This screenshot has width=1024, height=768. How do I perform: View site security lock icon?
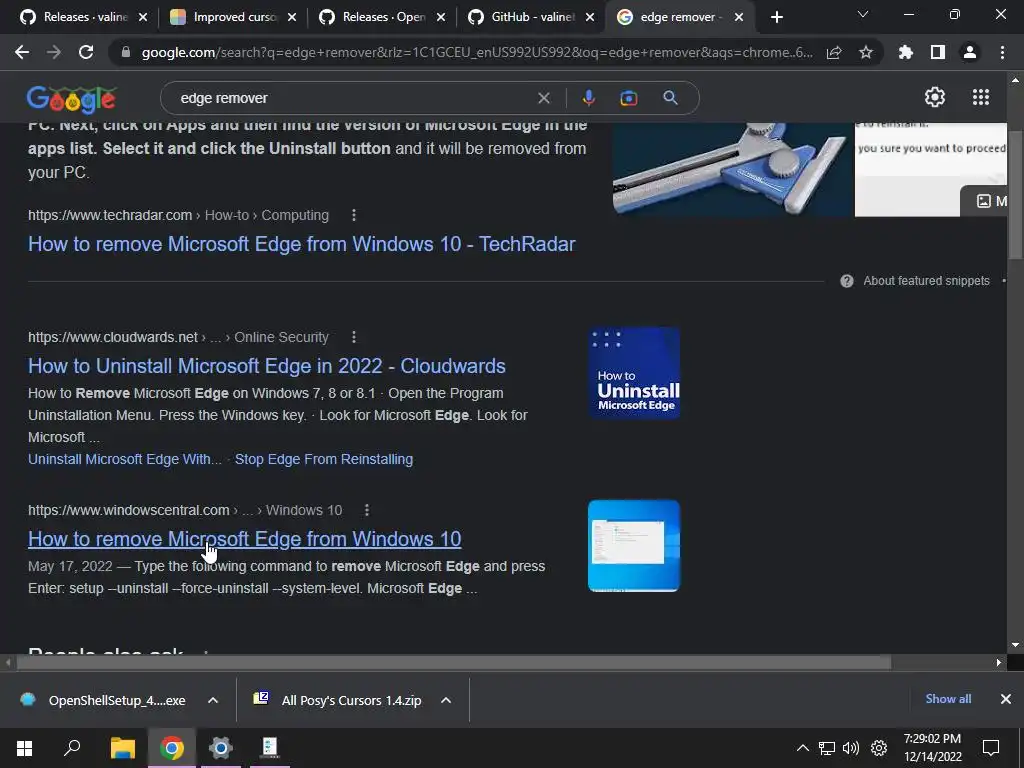click(x=126, y=52)
